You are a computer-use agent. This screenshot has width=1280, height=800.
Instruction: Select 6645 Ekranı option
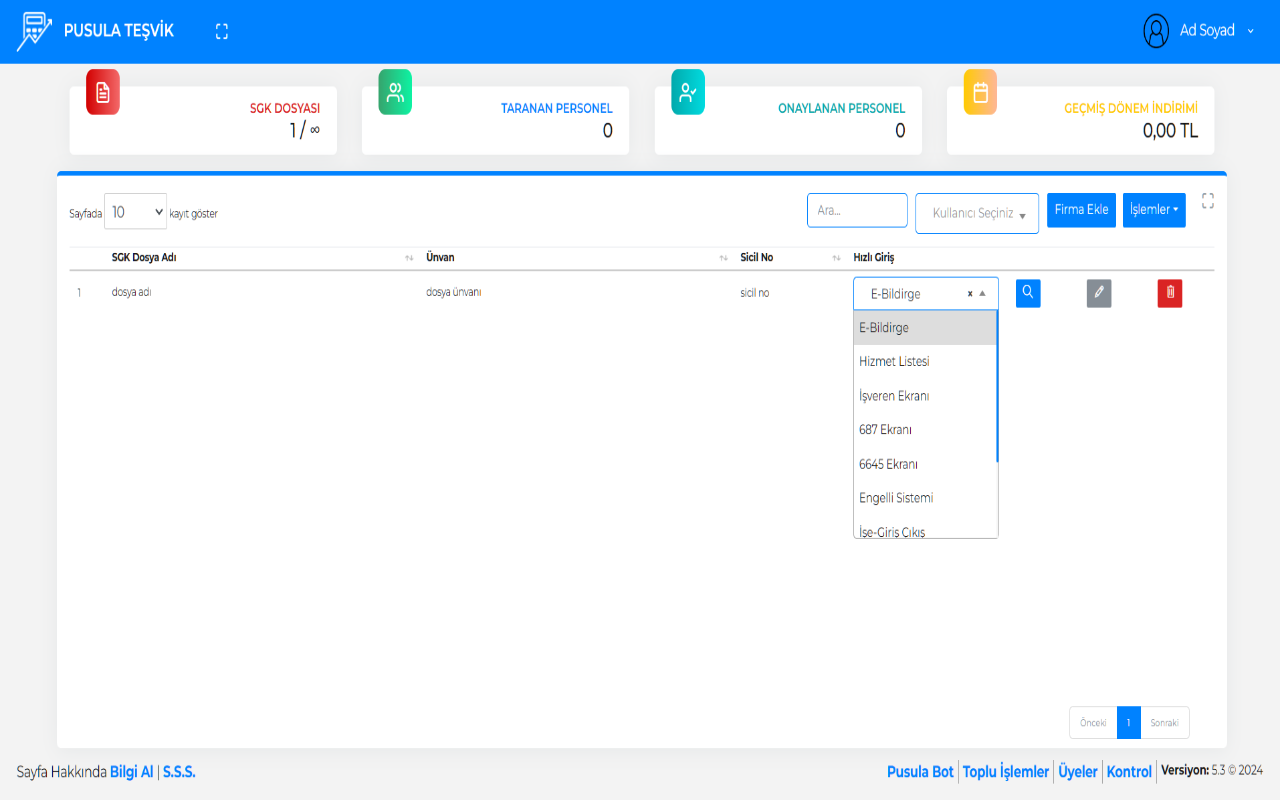click(x=925, y=464)
